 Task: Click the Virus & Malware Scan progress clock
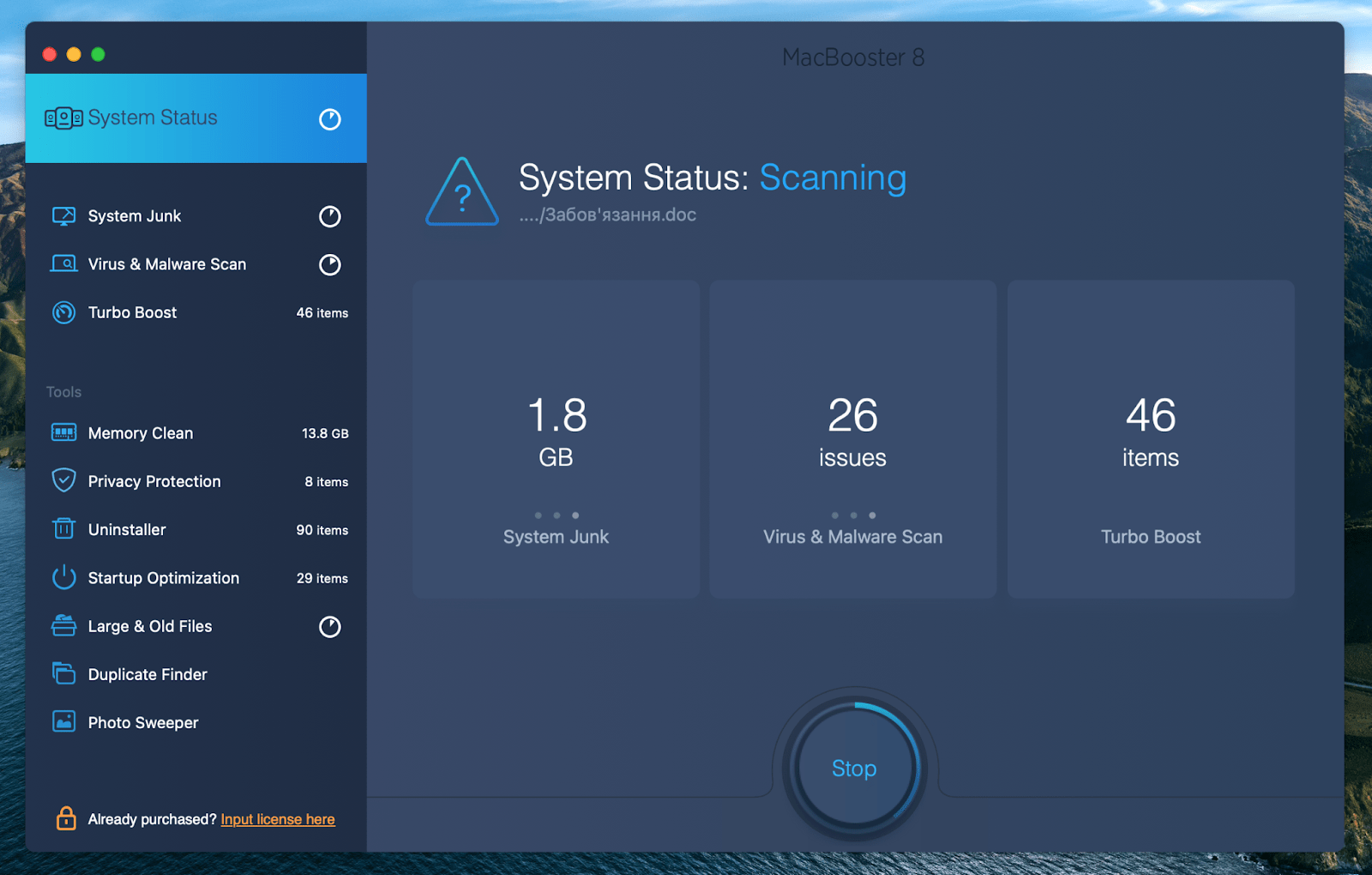click(330, 265)
